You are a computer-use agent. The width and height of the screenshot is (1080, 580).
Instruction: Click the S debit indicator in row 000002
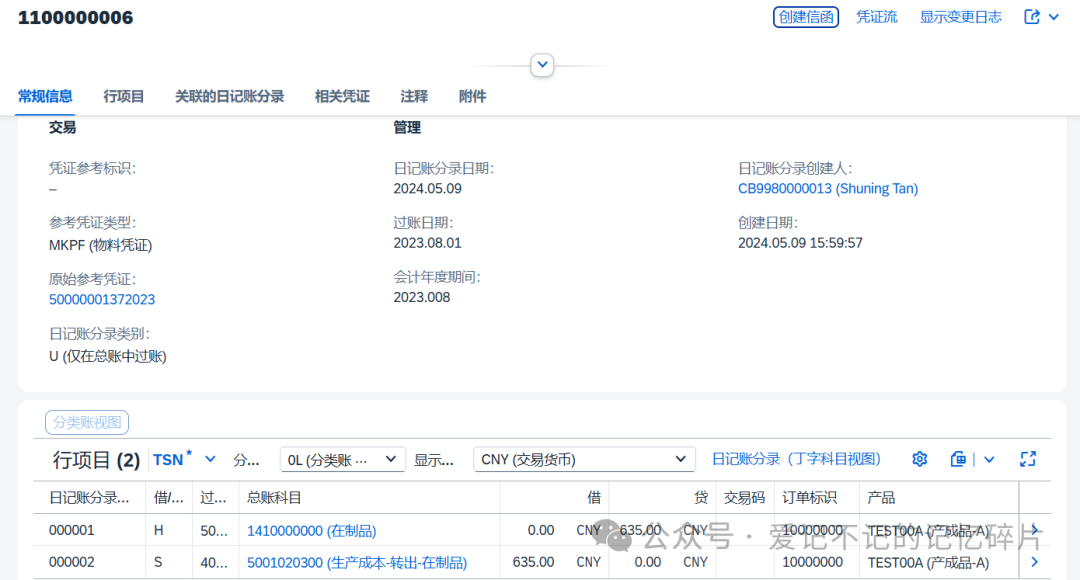(158, 562)
